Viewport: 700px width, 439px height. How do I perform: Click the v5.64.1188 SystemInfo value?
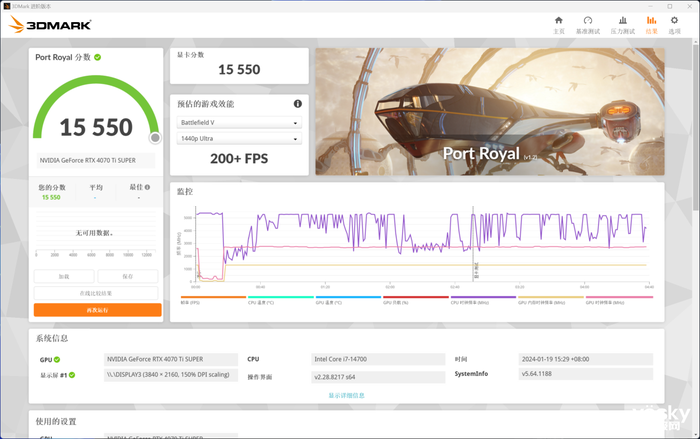[586, 374]
